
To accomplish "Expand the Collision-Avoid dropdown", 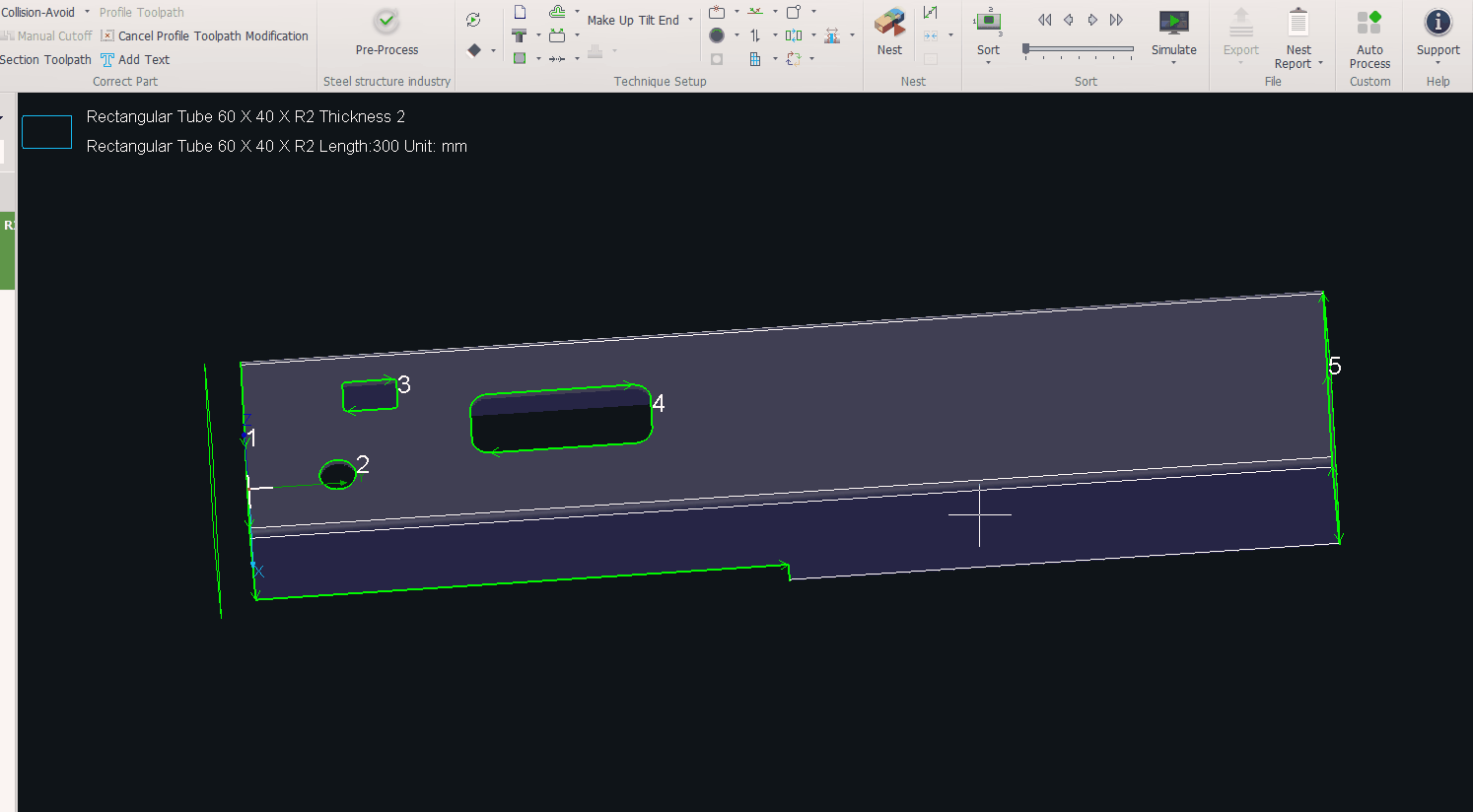I will pyautogui.click(x=87, y=12).
